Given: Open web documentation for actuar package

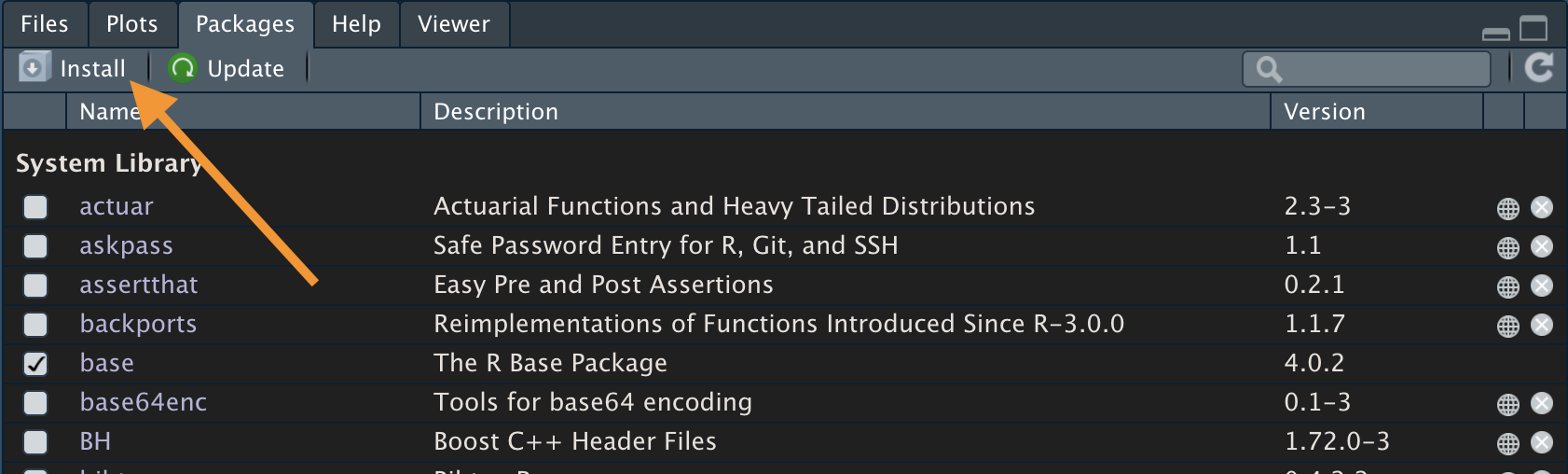Looking at the screenshot, I should coord(1507,208).
